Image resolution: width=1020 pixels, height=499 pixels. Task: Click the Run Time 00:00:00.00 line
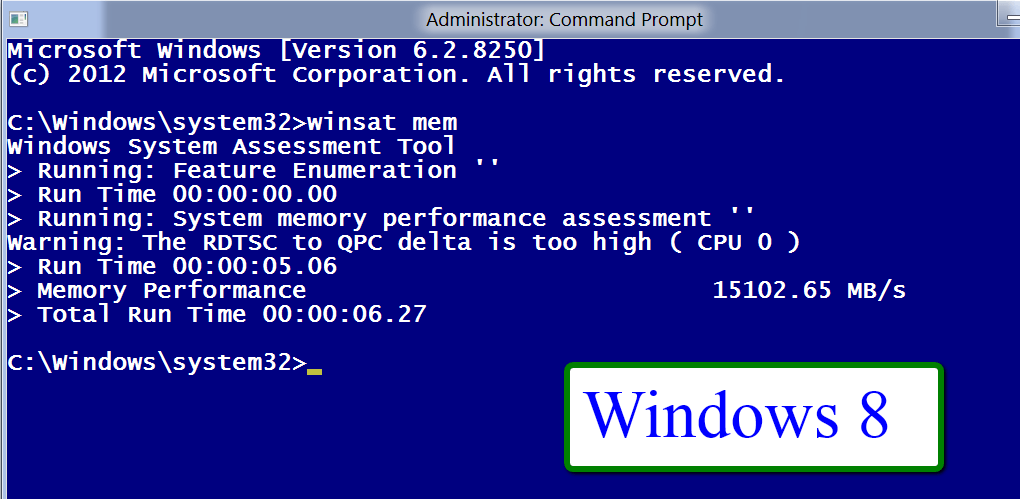point(172,195)
